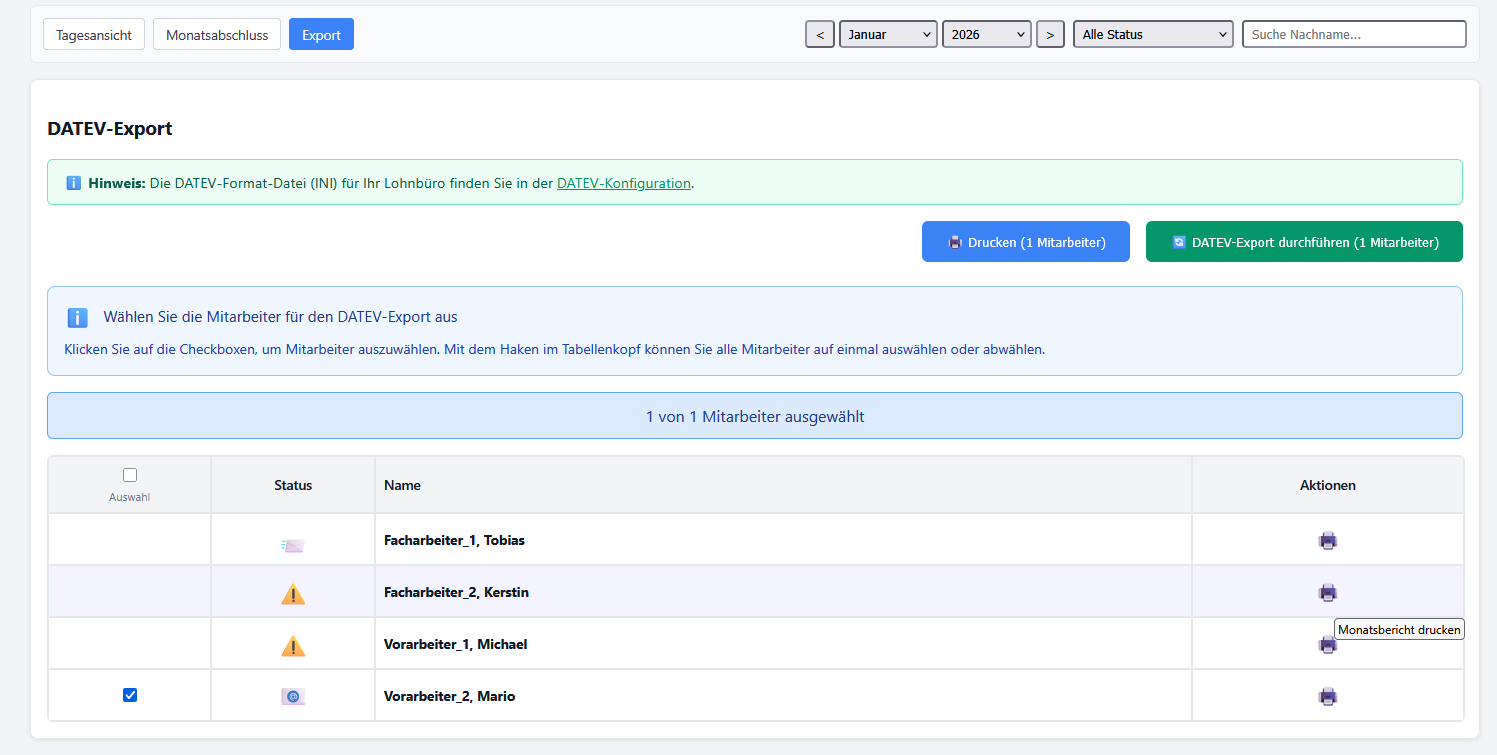Click the name Facharbeiter_1, Tobias
The height and width of the screenshot is (755, 1497).
point(454,541)
